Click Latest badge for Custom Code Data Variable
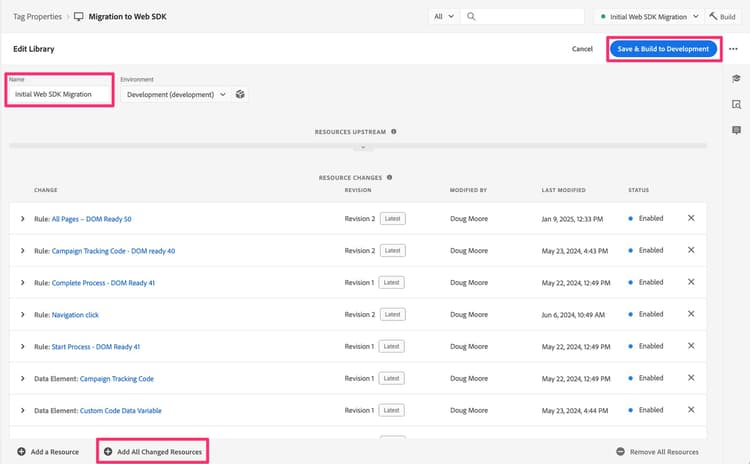Screen dimensions: 750x464 391,410
